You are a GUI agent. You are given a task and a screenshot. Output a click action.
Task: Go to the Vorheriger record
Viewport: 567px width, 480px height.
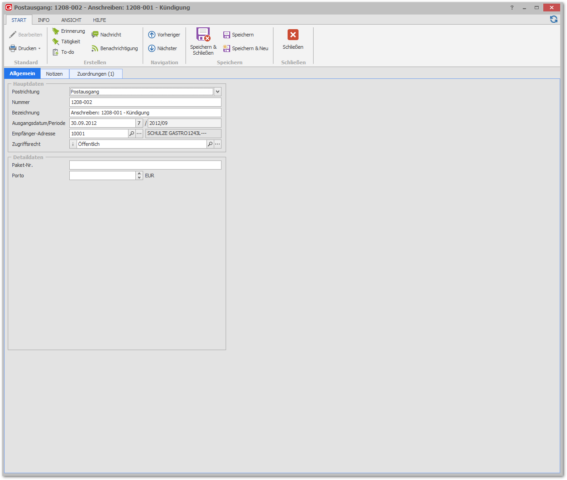[164, 35]
